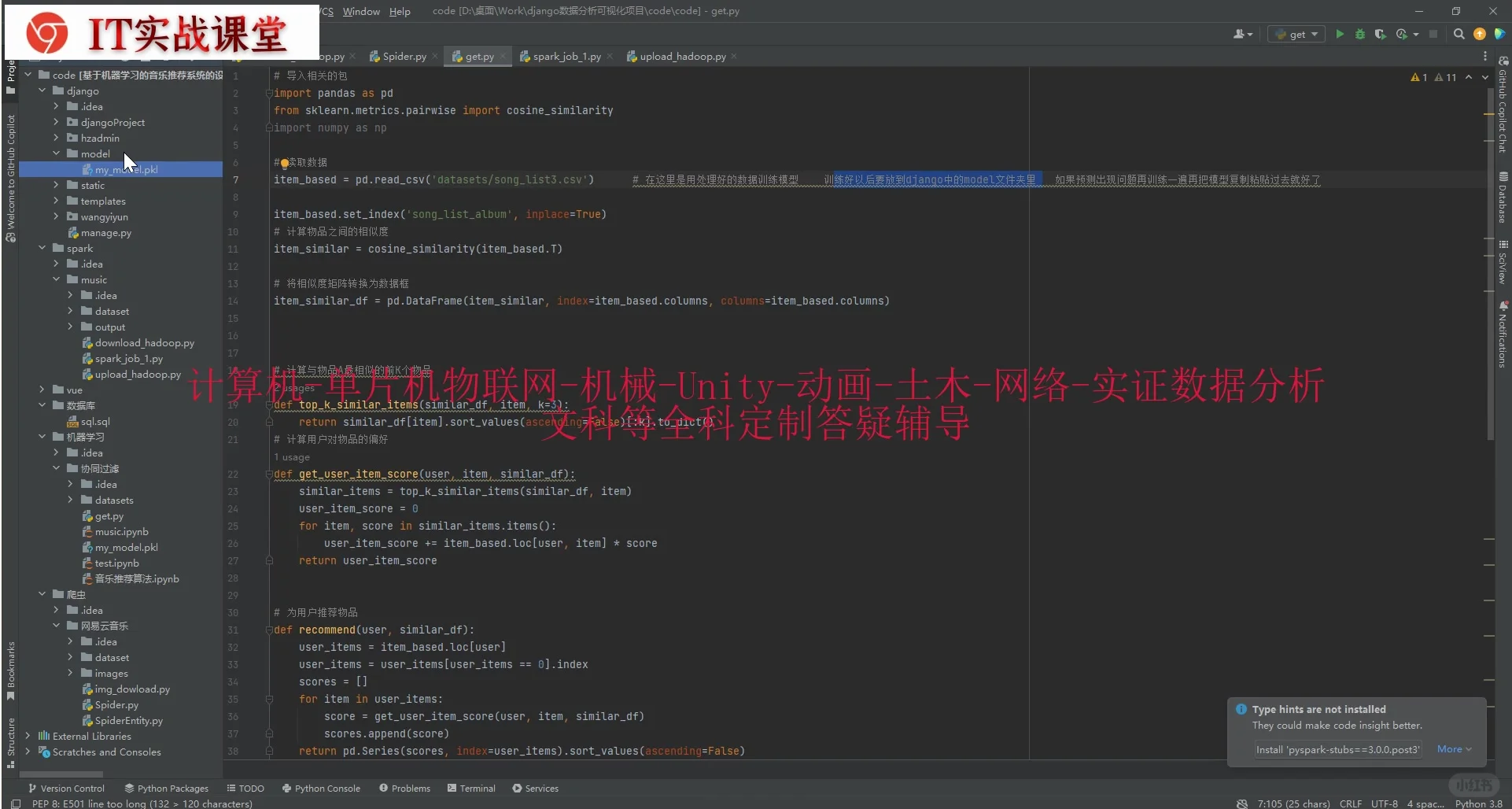Run the get.py configuration
The height and width of the screenshot is (809, 1512).
click(1340, 34)
